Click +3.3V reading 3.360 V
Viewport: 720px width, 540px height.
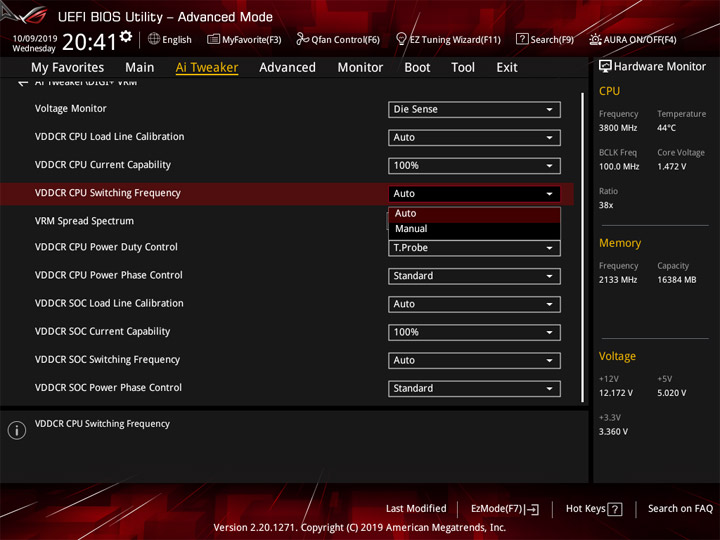point(613,432)
